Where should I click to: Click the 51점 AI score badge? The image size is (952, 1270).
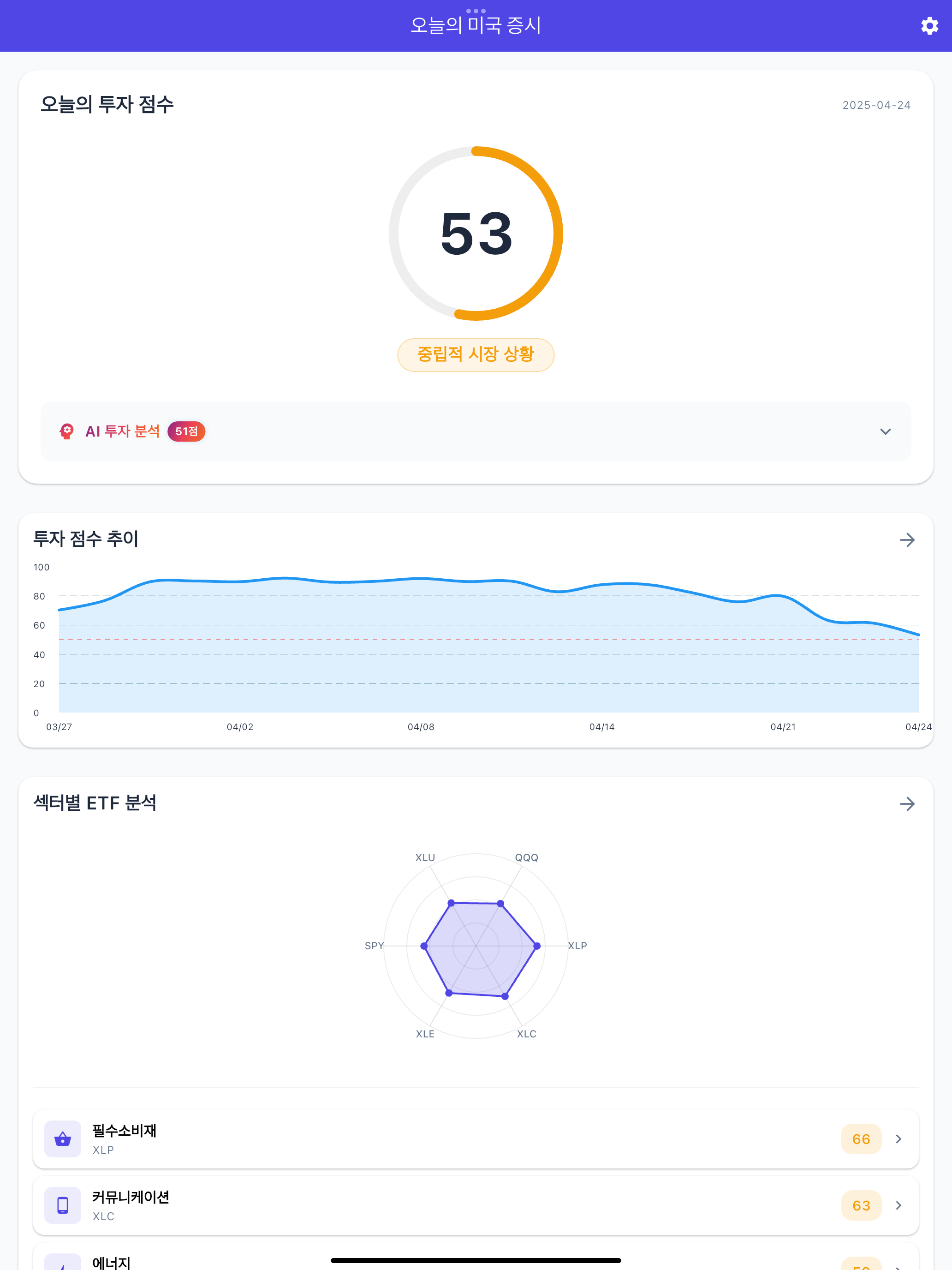186,431
